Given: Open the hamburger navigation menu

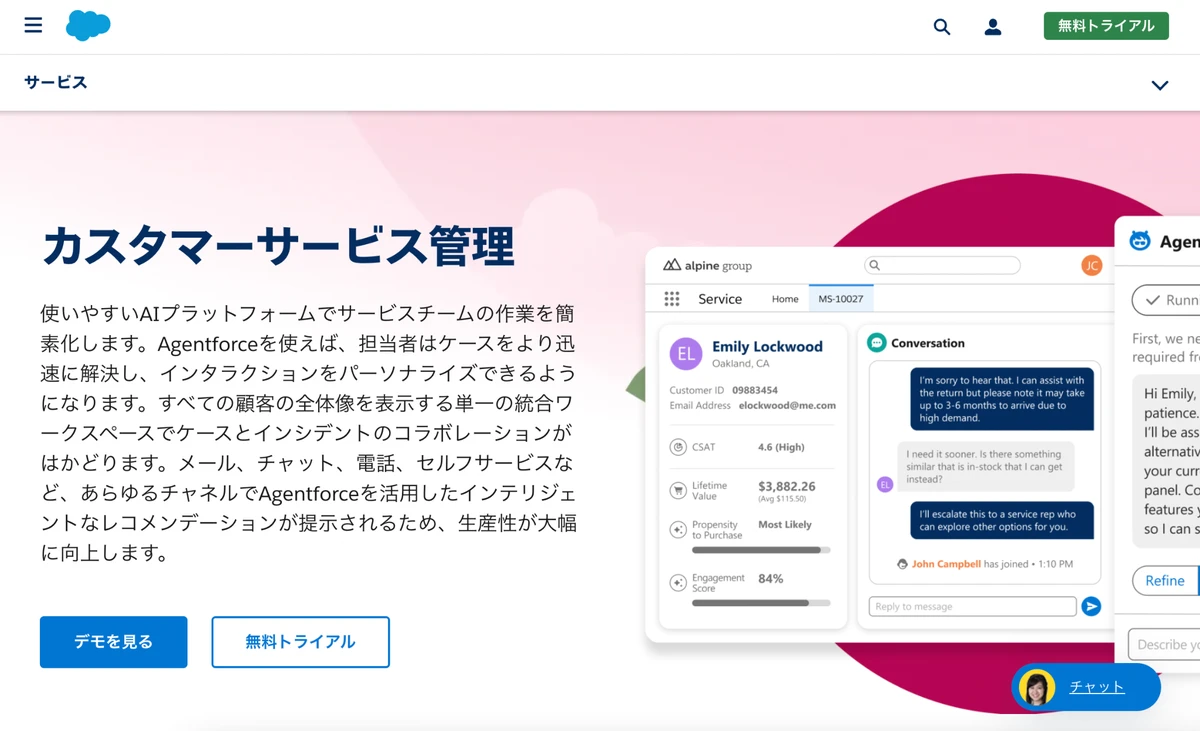Looking at the screenshot, I should coord(33,25).
